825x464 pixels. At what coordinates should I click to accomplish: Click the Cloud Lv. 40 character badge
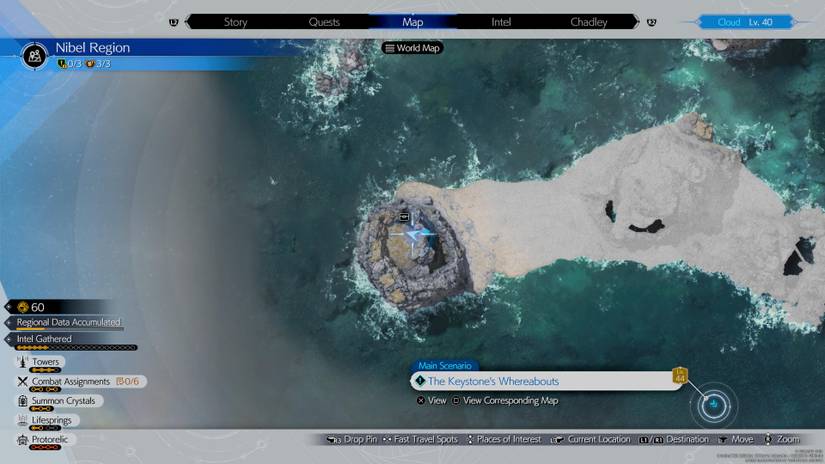tap(743, 22)
